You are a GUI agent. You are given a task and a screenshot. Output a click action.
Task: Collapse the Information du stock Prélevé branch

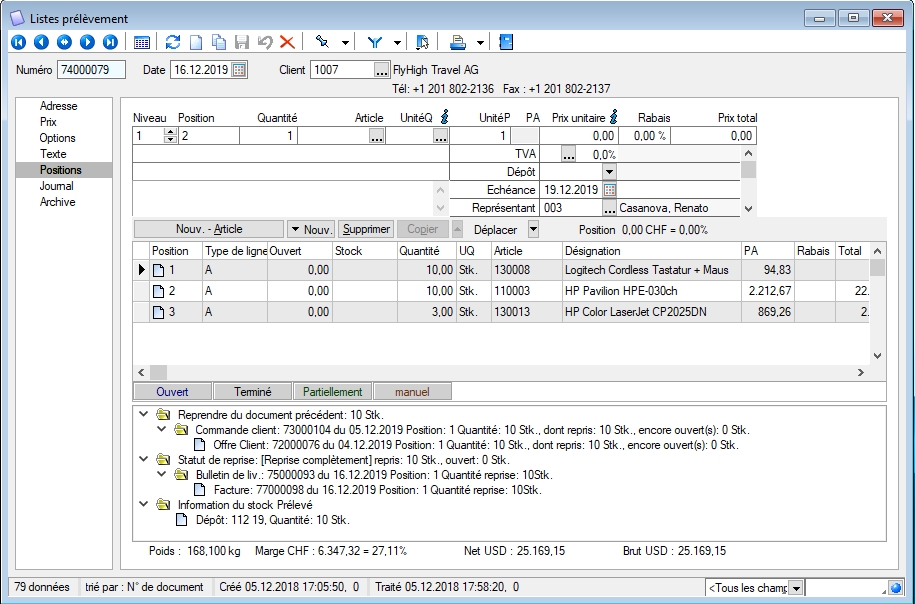coord(142,503)
